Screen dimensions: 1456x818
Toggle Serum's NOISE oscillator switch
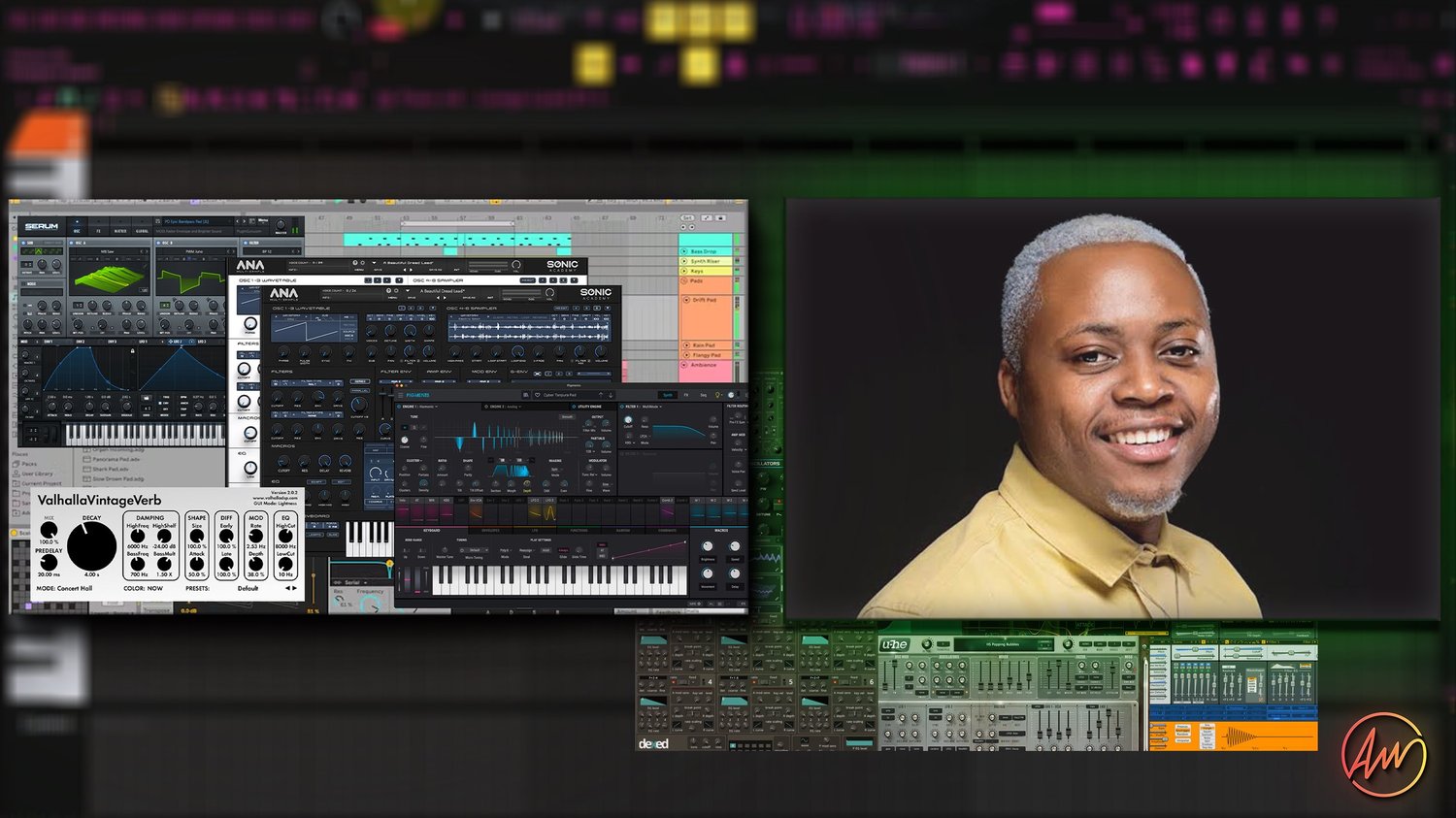click(25, 285)
